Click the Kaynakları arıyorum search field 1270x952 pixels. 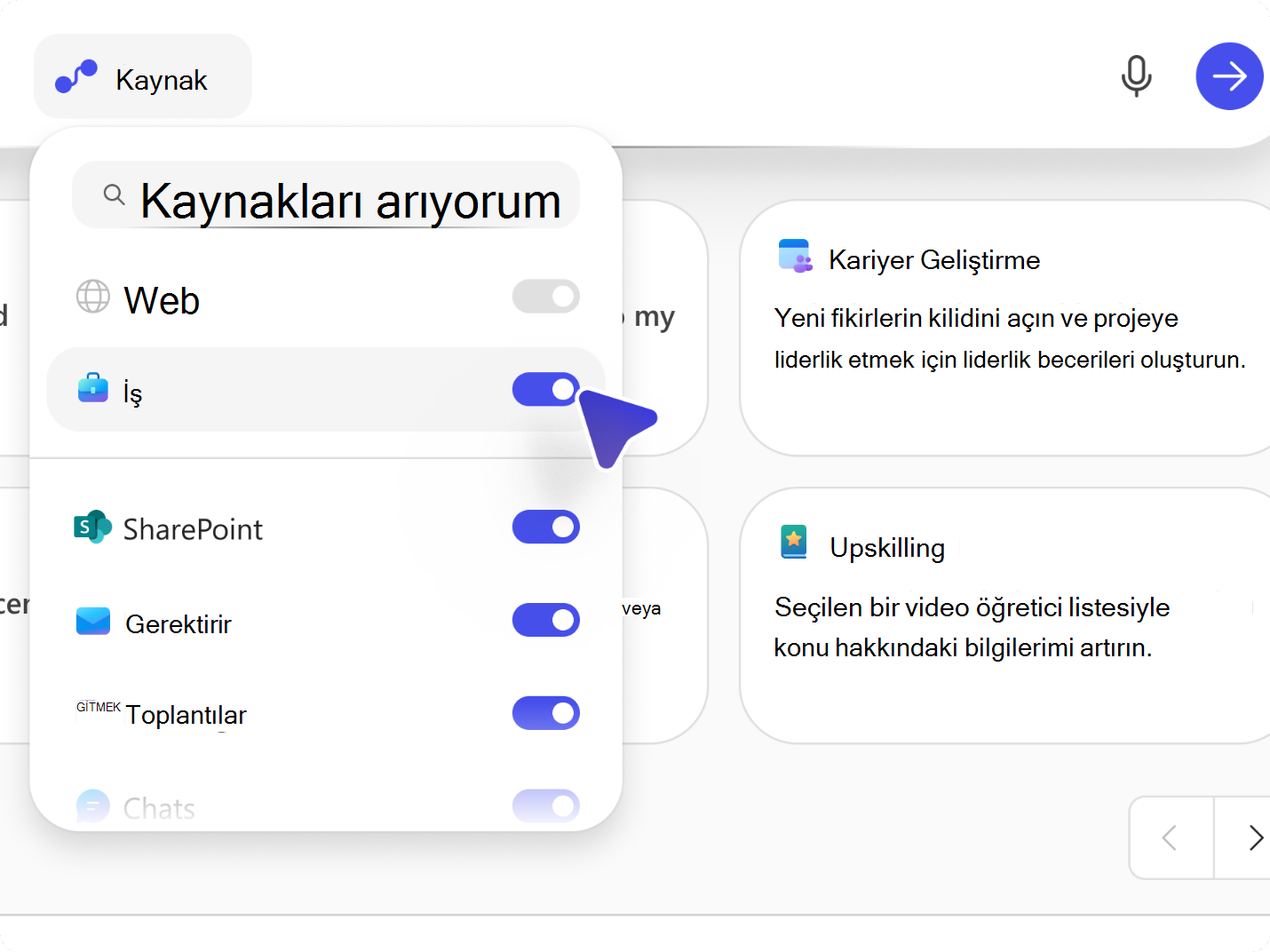click(326, 195)
